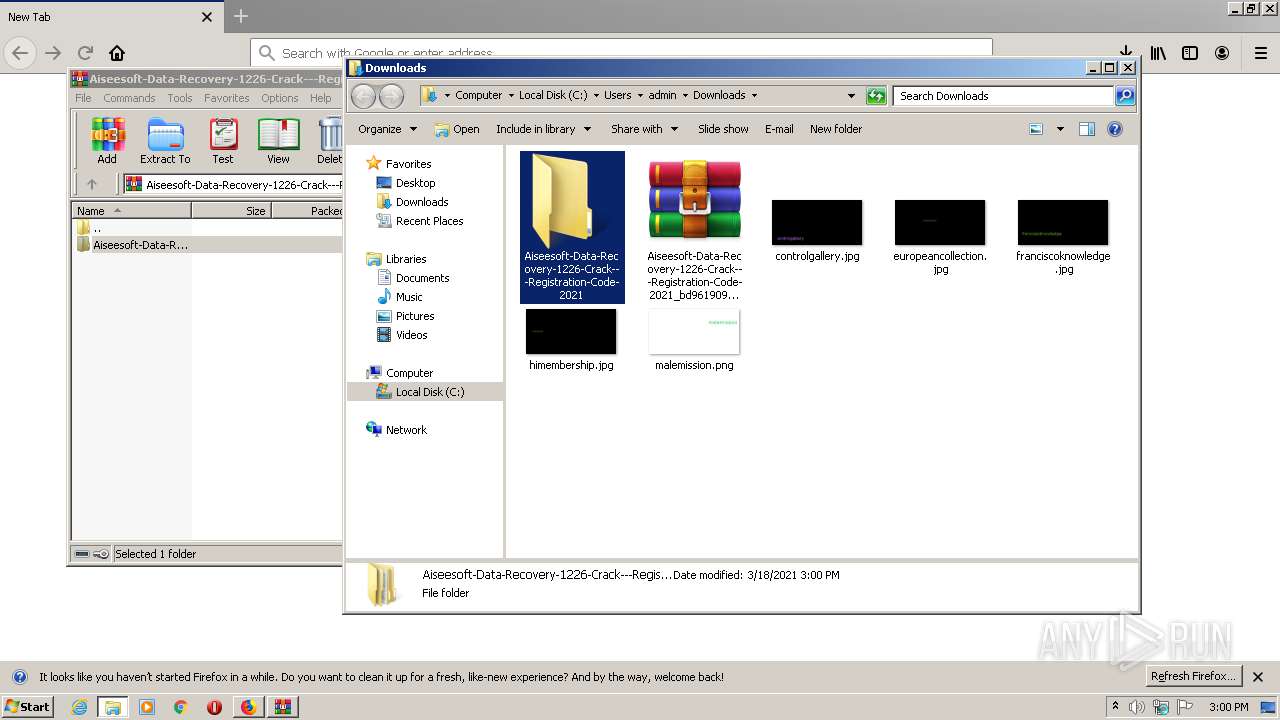Click the Chrome taskbar icon

[180, 707]
